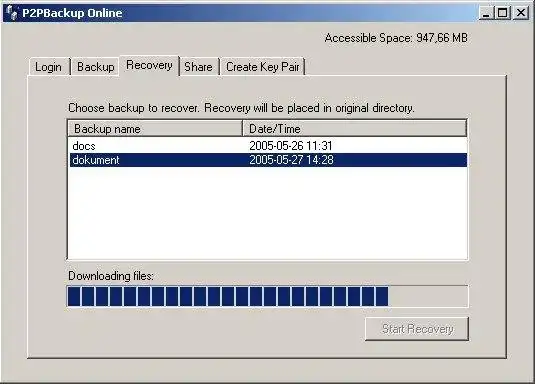Minimize the P2PBackup Online window
Image resolution: width=535 pixels, height=384 pixels.
[x=486, y=13]
